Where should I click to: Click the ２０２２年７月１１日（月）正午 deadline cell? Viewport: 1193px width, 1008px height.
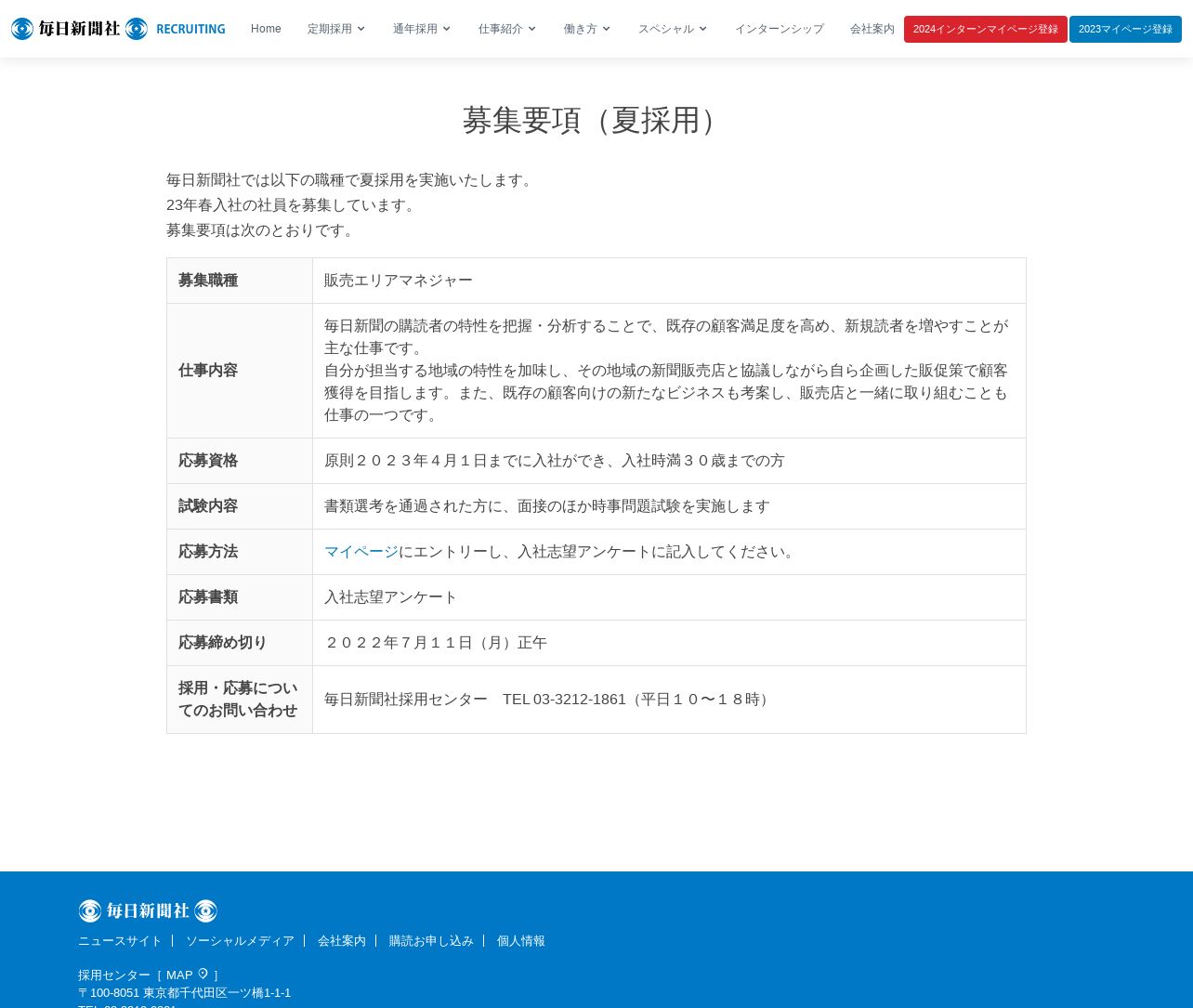669,643
